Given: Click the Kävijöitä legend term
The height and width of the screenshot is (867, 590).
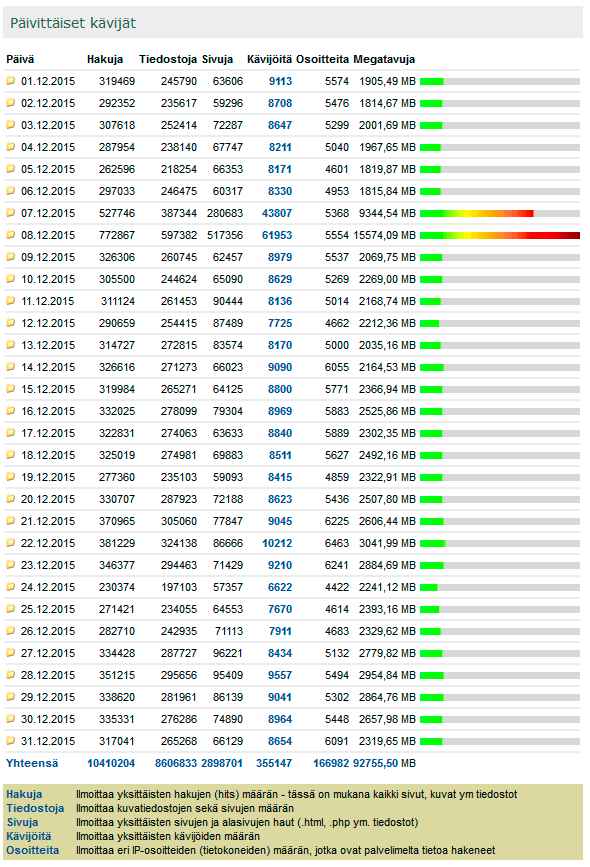Looking at the screenshot, I should [29, 836].
